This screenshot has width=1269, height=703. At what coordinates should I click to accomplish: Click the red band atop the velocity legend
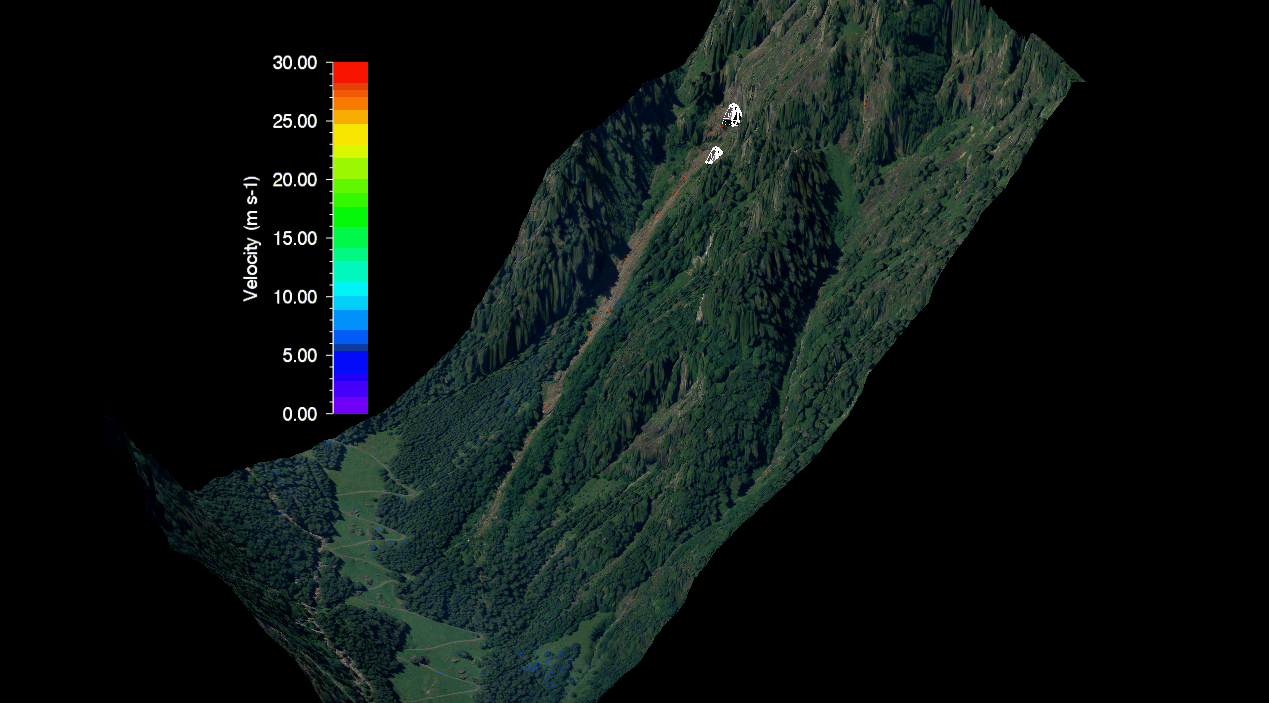click(x=350, y=72)
